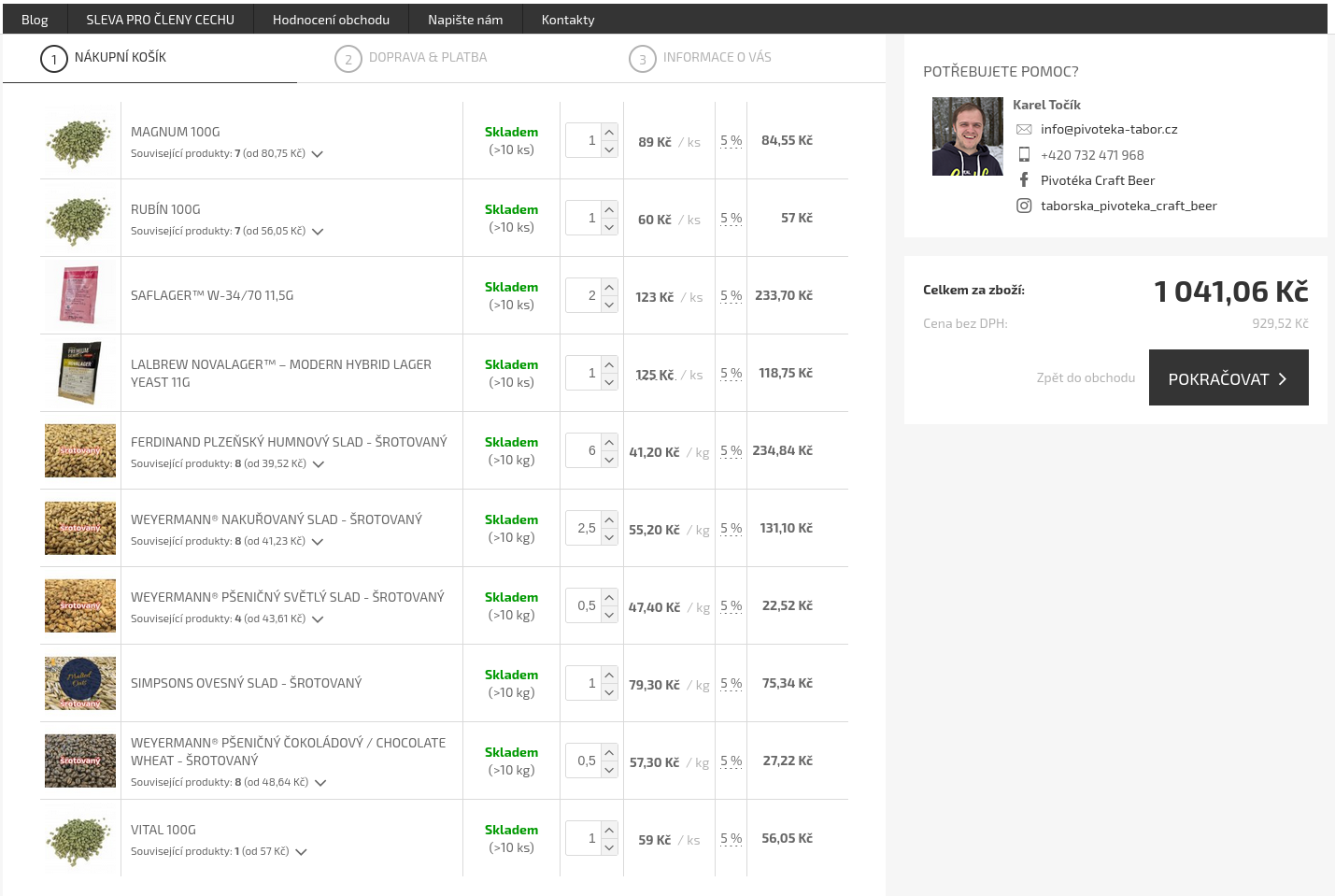This screenshot has width=1335, height=896.
Task: Click Zpět do obchodu link
Action: (x=1086, y=378)
